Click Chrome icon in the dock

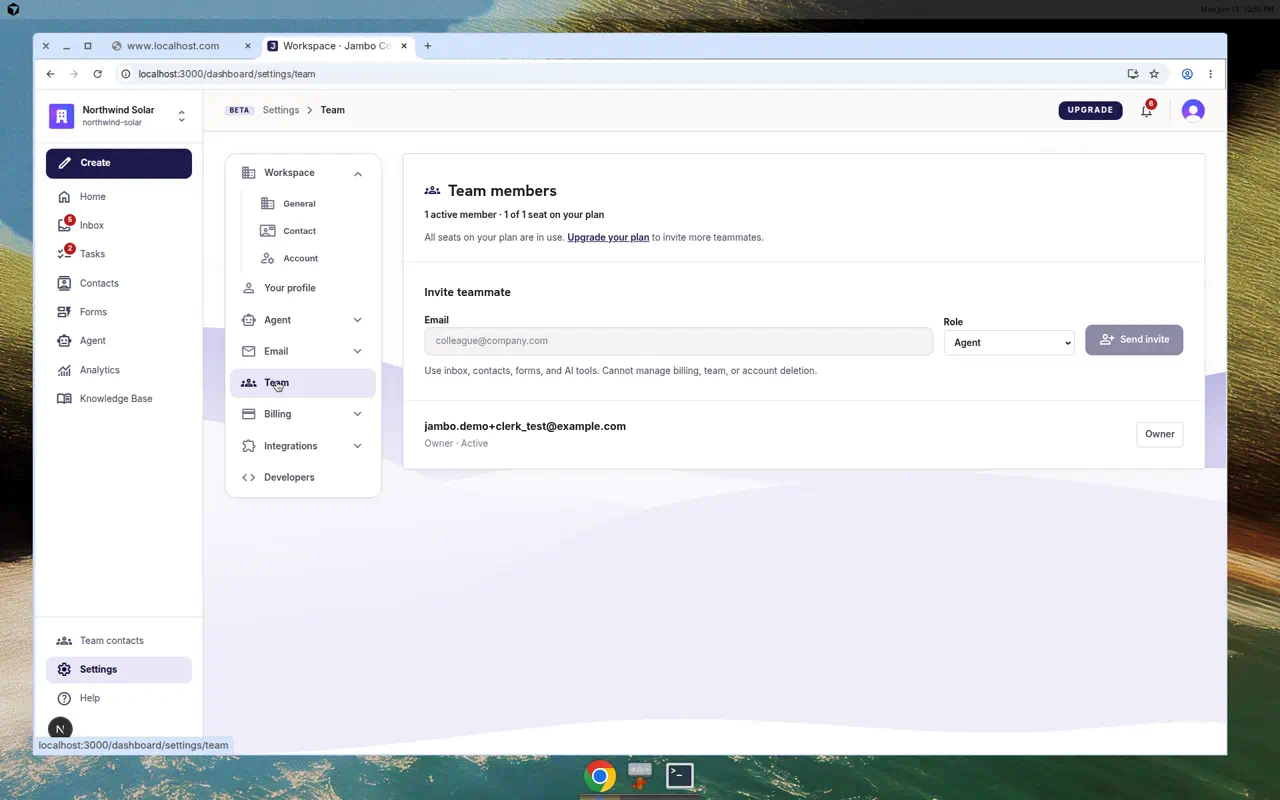click(600, 776)
